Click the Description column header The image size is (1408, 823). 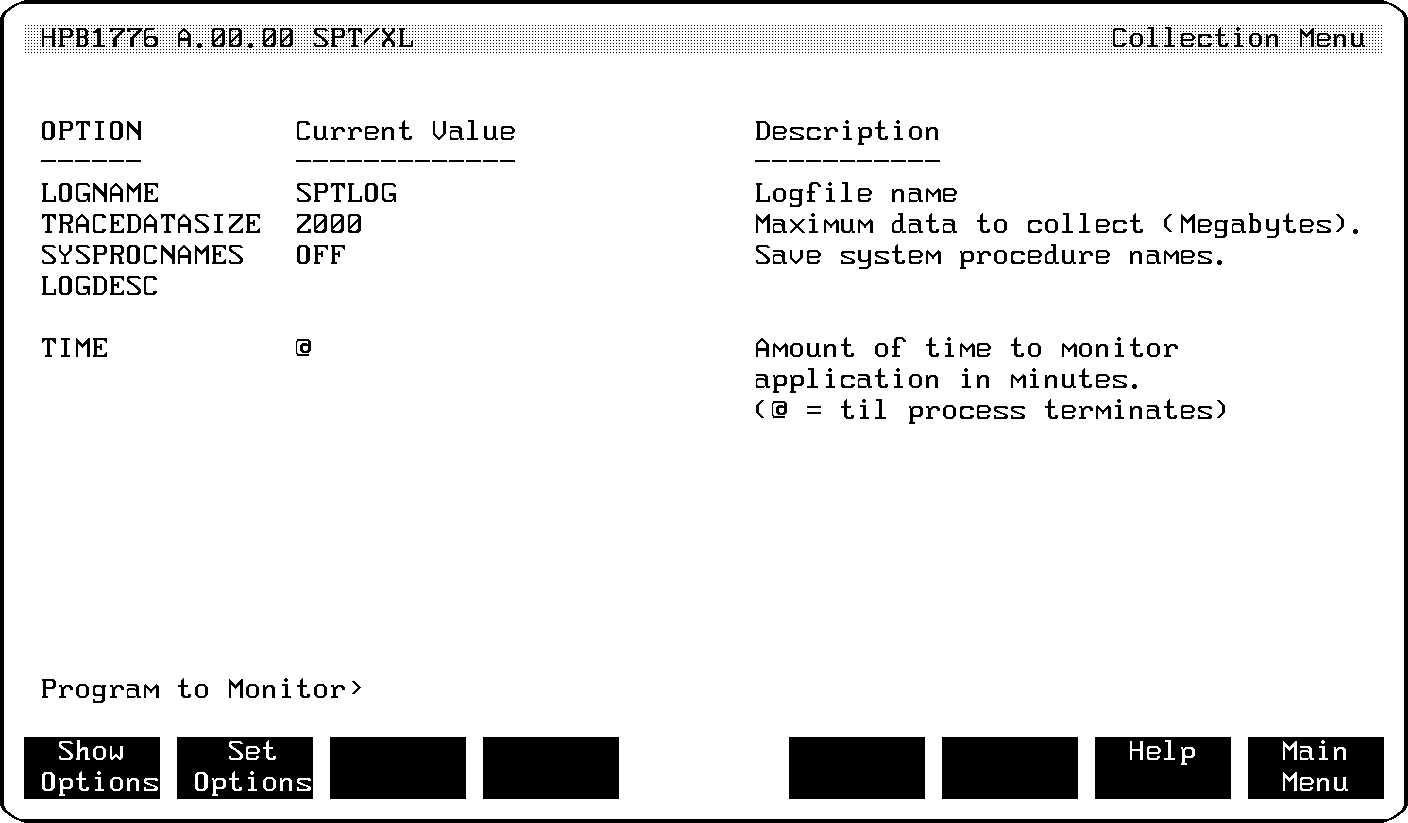coord(847,132)
